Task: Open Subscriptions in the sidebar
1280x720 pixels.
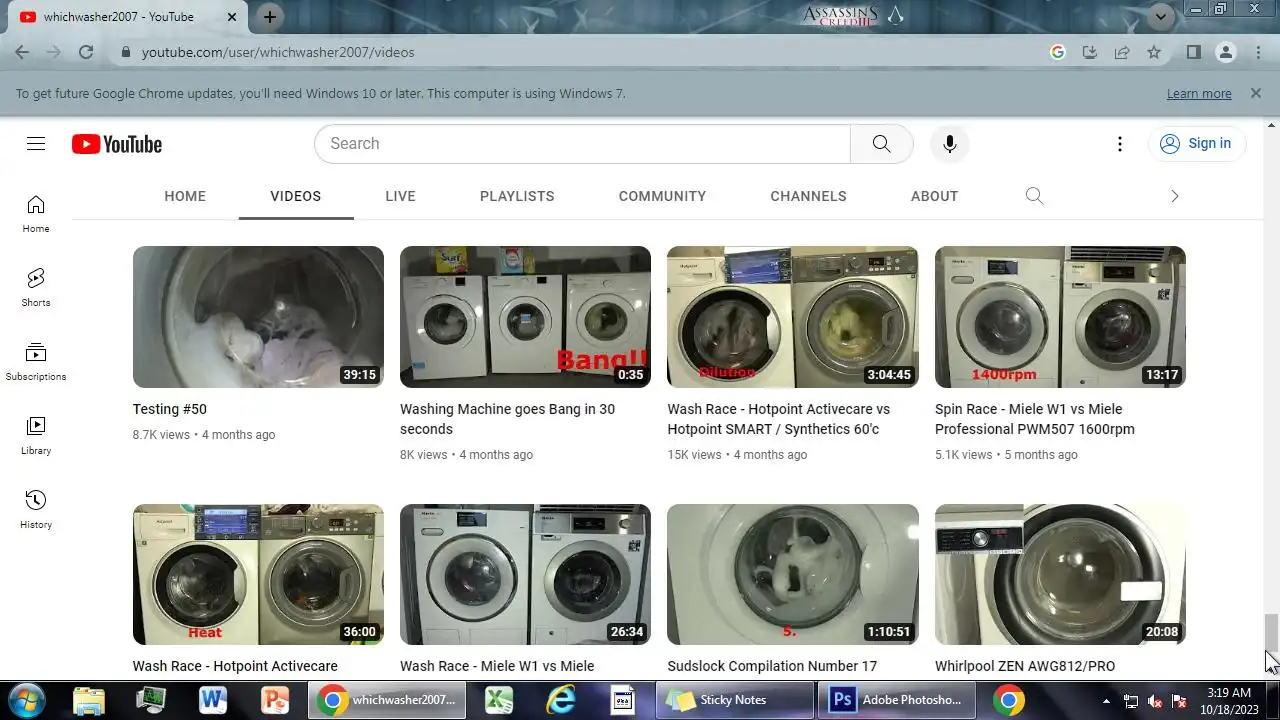Action: click(x=36, y=361)
